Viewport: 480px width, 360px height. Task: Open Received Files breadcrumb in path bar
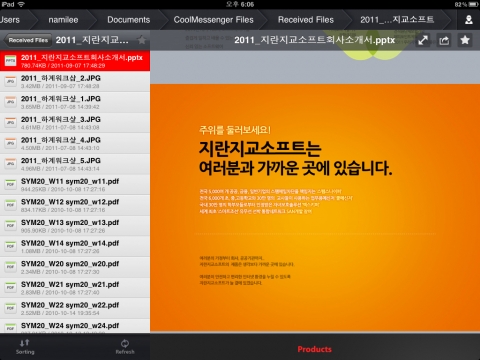[x=306, y=20]
